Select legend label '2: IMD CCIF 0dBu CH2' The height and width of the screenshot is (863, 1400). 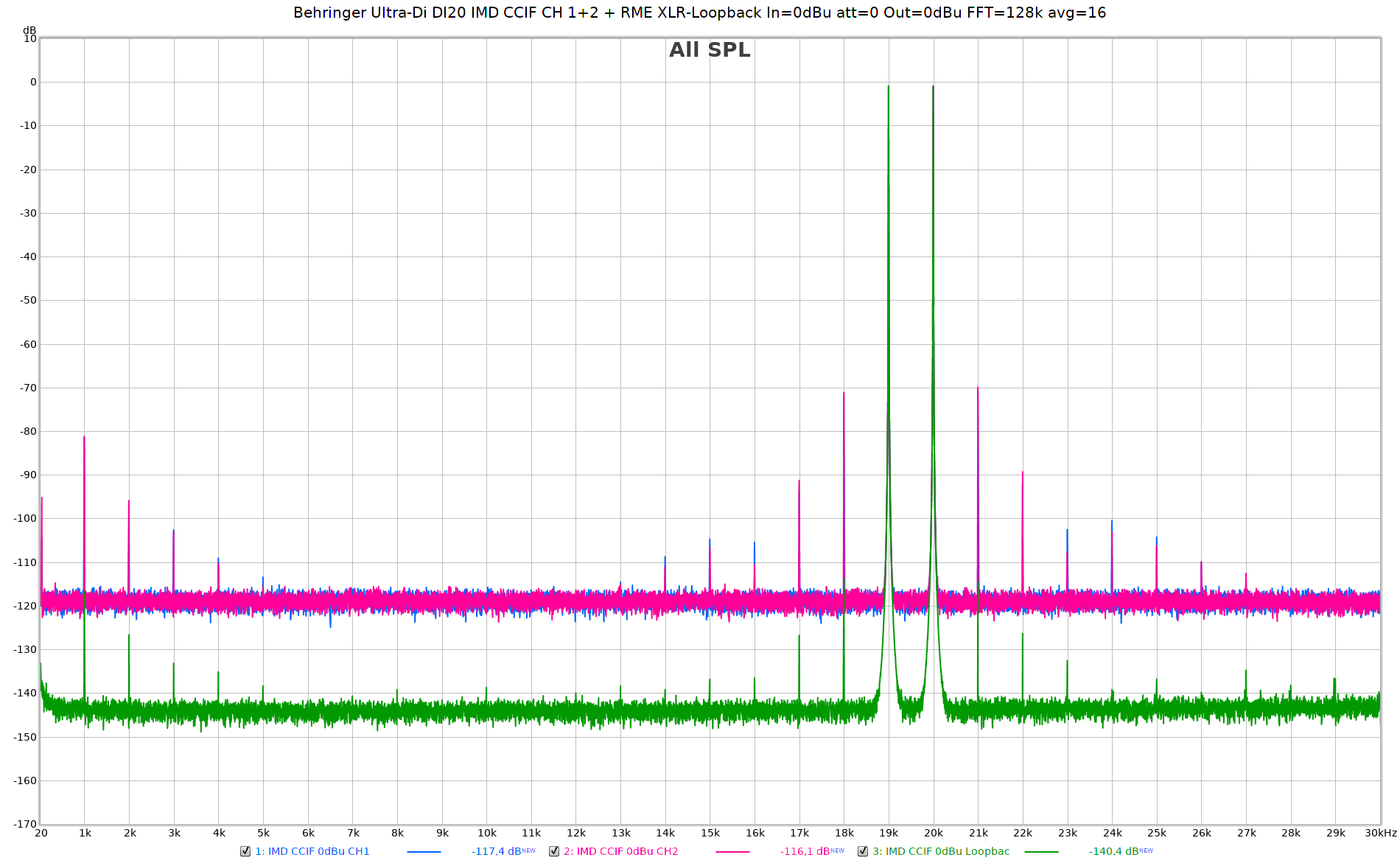(621, 851)
